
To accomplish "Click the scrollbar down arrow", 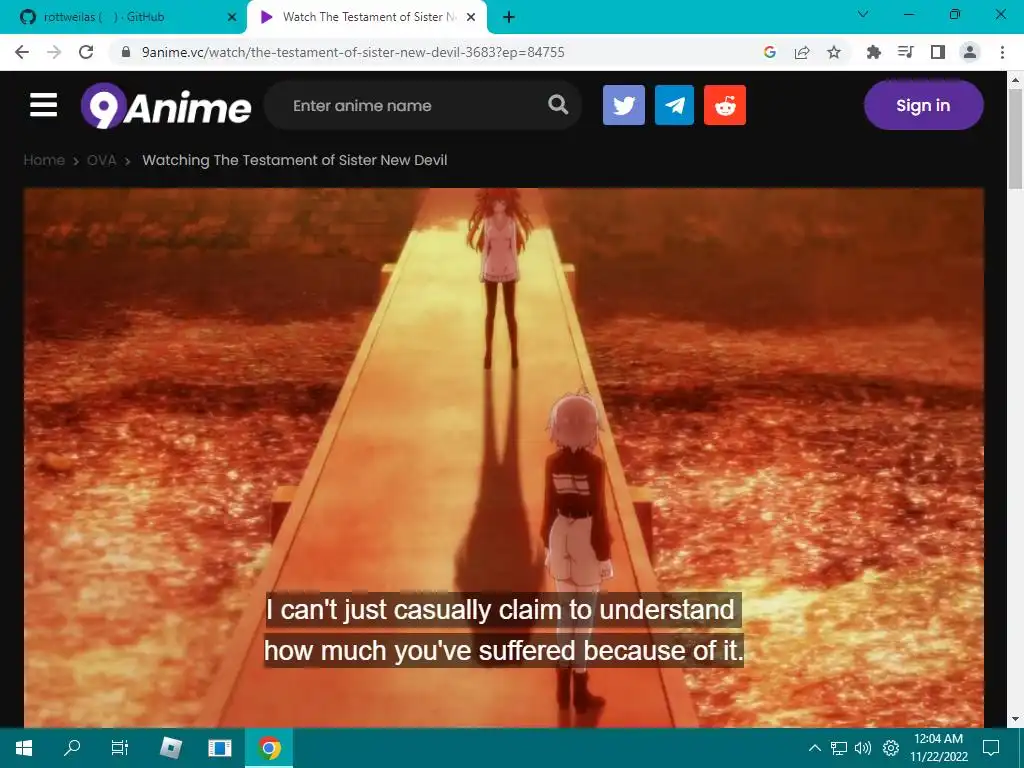I will 1015,720.
